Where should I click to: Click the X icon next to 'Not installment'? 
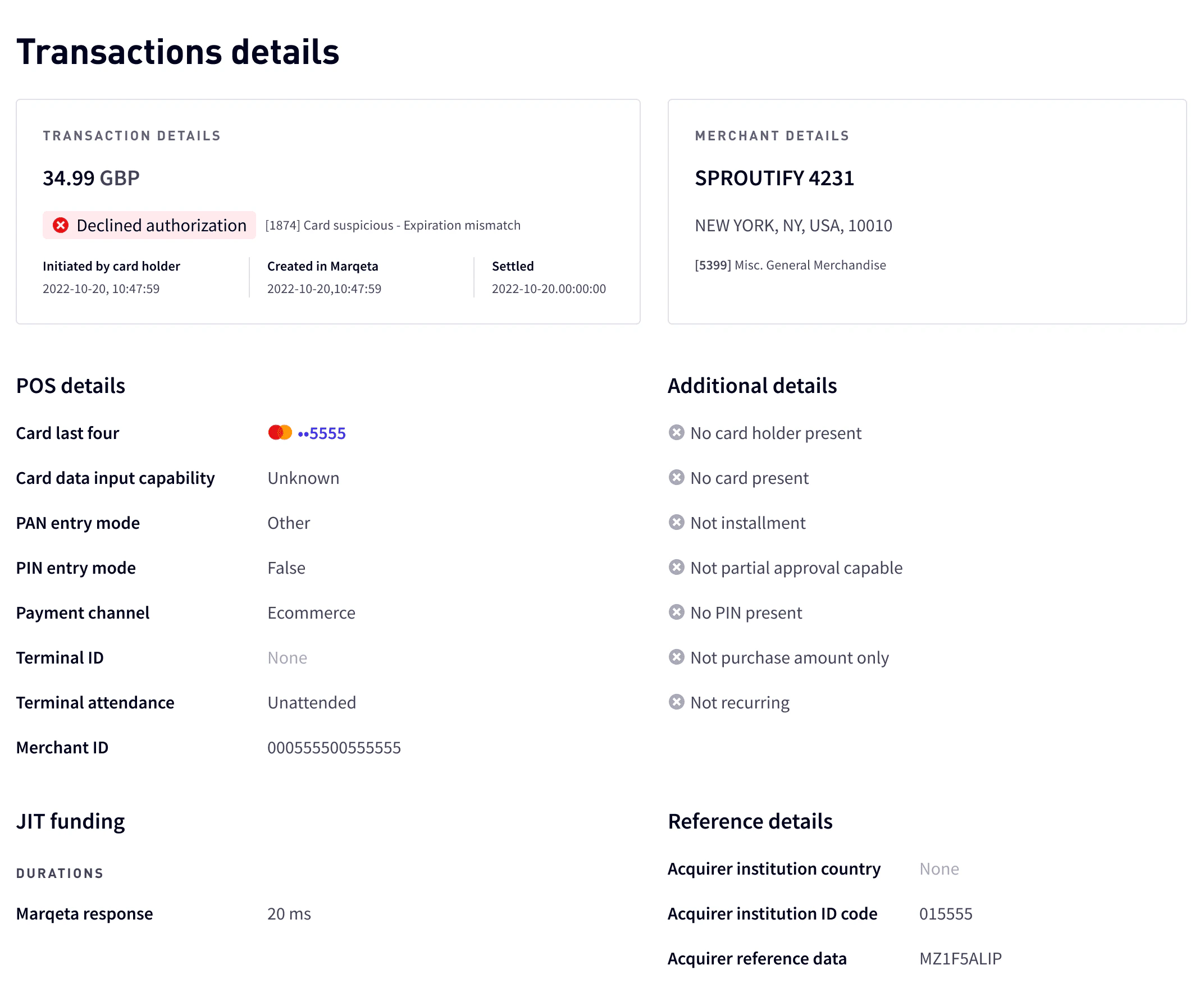[x=677, y=523]
